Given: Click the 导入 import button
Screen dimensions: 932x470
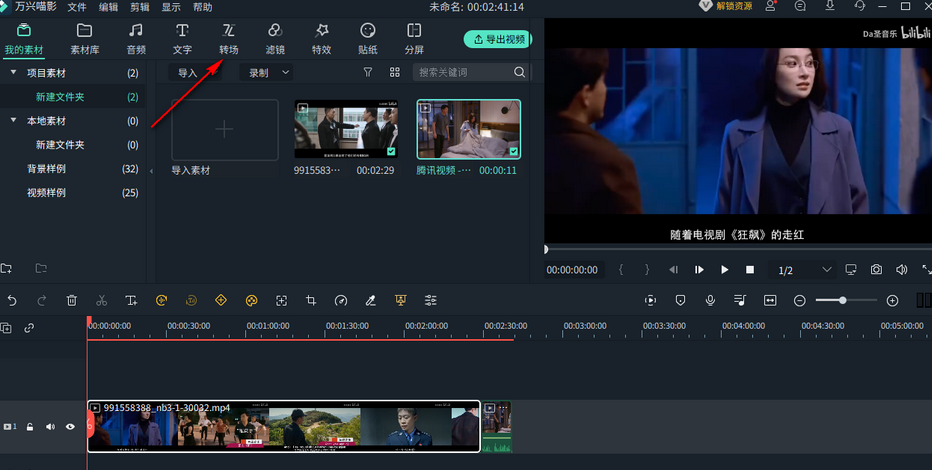Looking at the screenshot, I should [x=188, y=72].
